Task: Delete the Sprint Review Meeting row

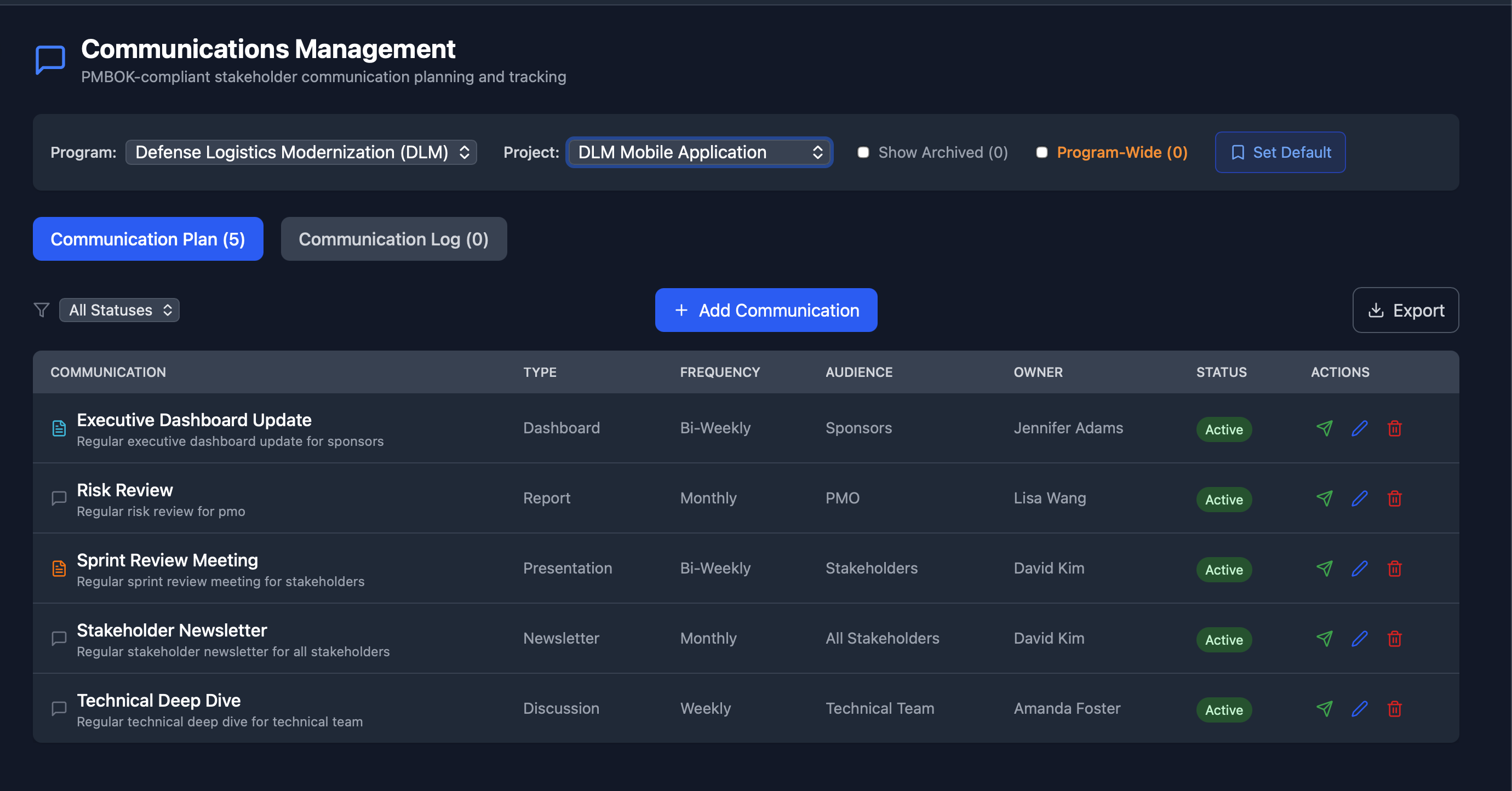Action: coord(1395,569)
